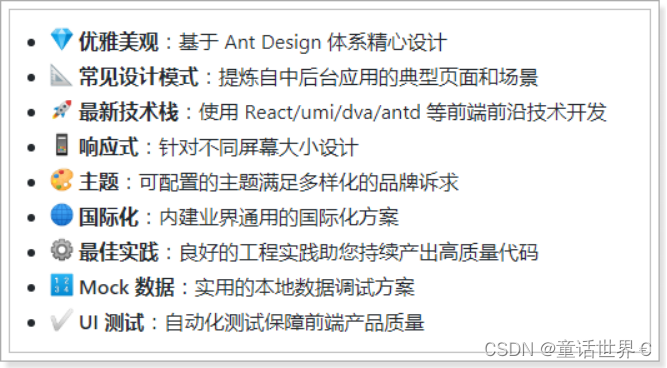Click the 1234 number block icon
The width and height of the screenshot is (667, 368).
tap(61, 285)
